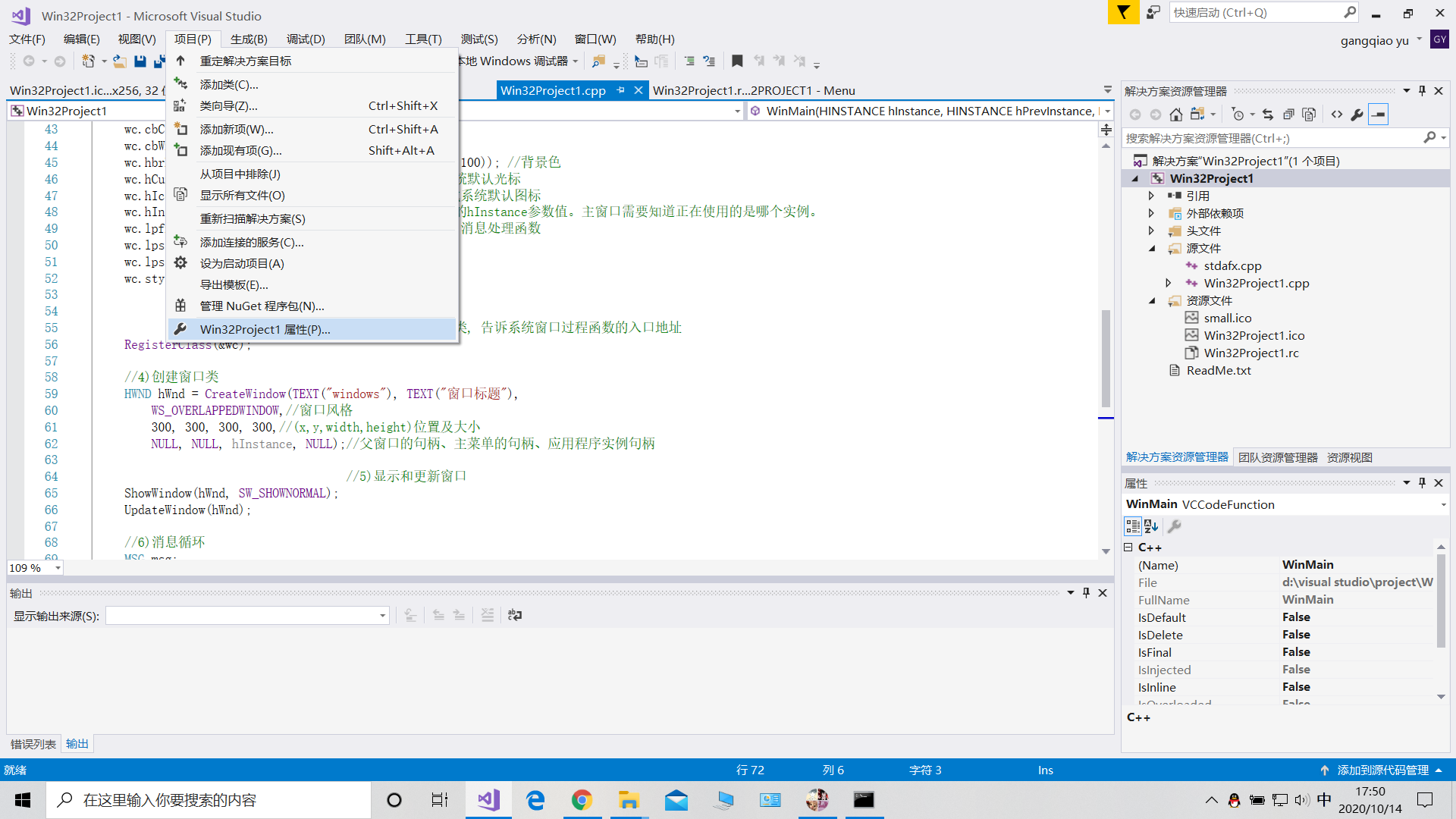Image resolution: width=1456 pixels, height=819 pixels.
Task: Toggle a bookmark with the bookmark icon
Action: click(736, 61)
